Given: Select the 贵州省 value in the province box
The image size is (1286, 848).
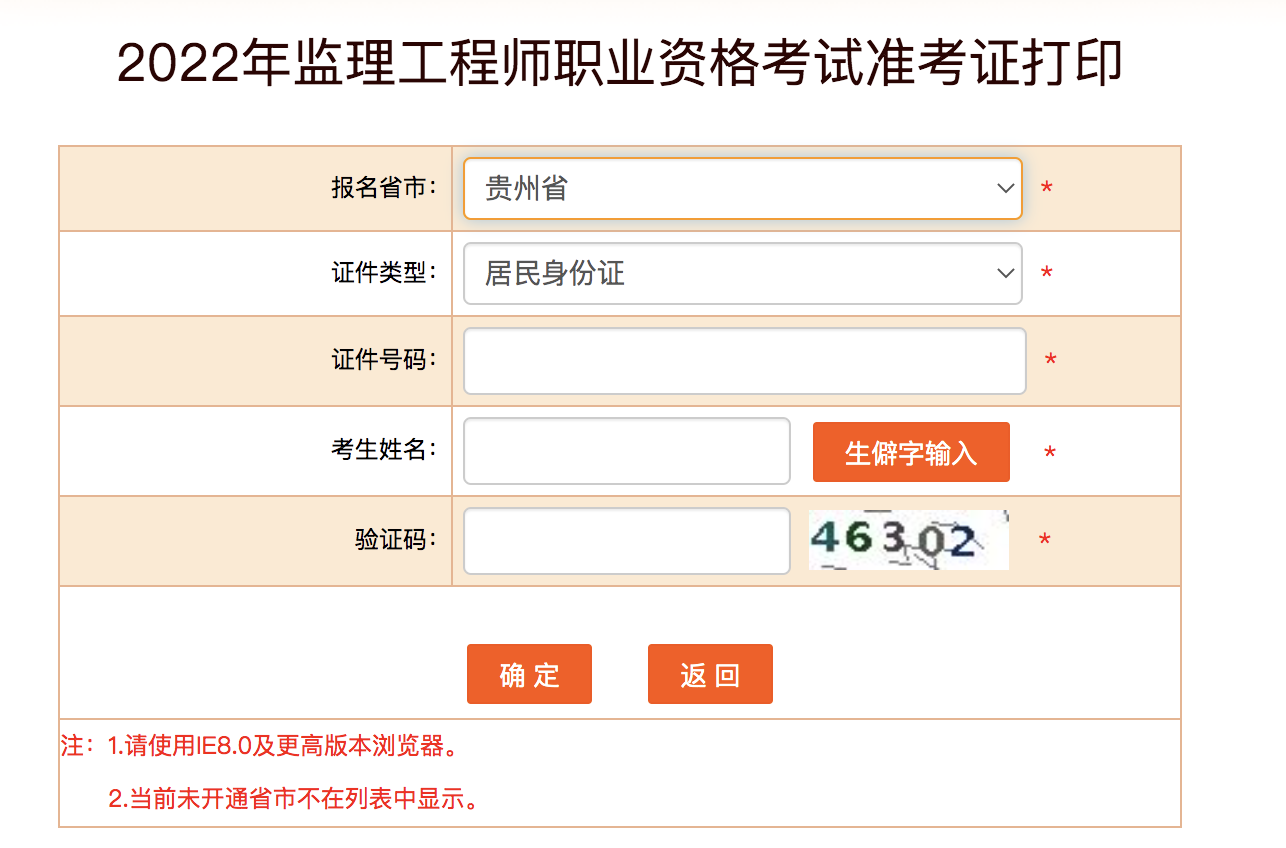Looking at the screenshot, I should (600, 188).
